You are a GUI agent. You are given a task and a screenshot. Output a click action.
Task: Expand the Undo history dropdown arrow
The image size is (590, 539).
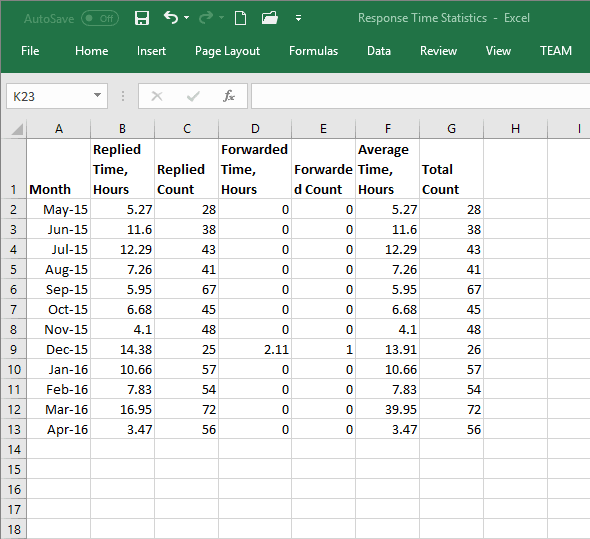[x=186, y=18]
